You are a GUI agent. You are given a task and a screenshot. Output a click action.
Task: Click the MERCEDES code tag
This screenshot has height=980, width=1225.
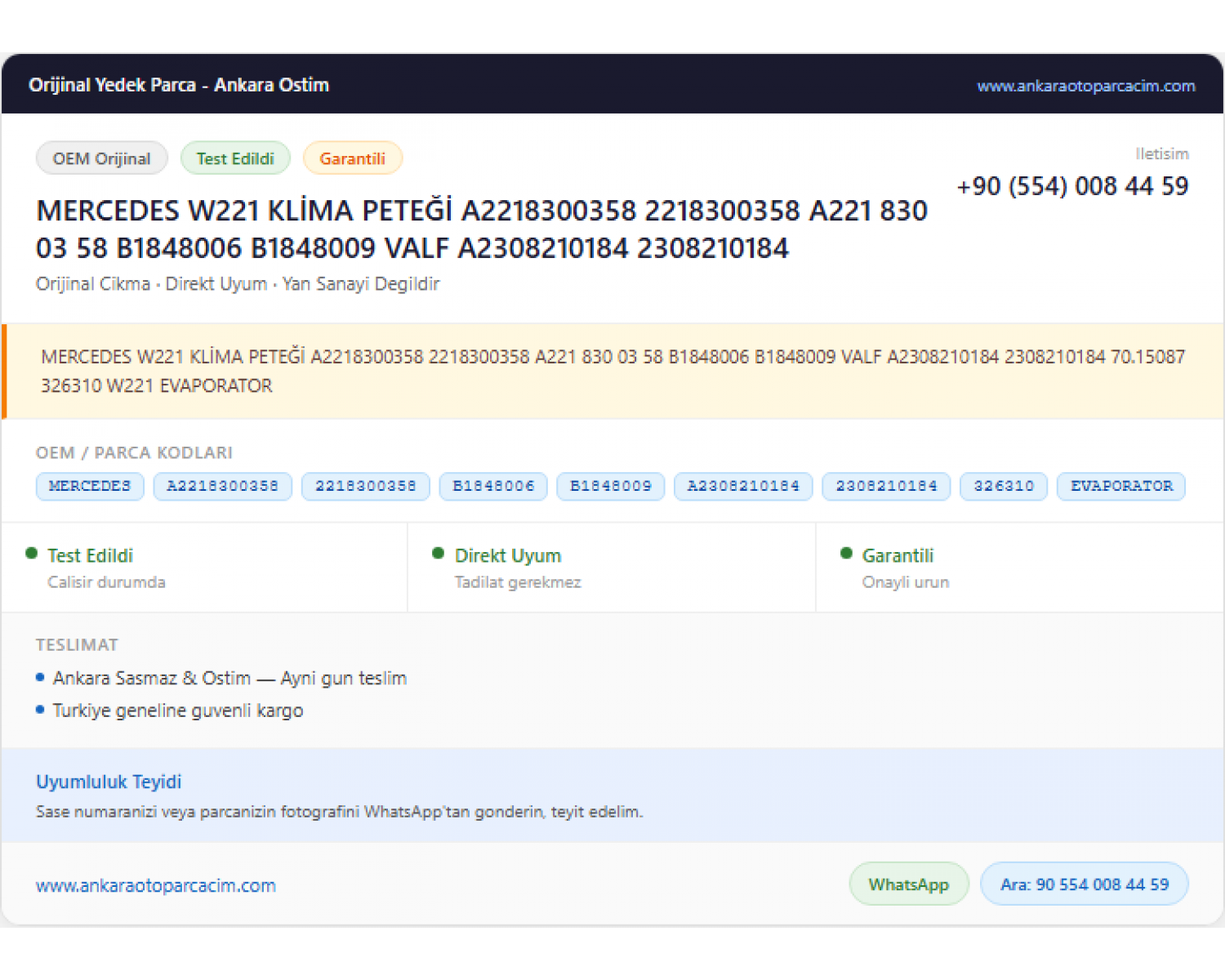point(90,486)
